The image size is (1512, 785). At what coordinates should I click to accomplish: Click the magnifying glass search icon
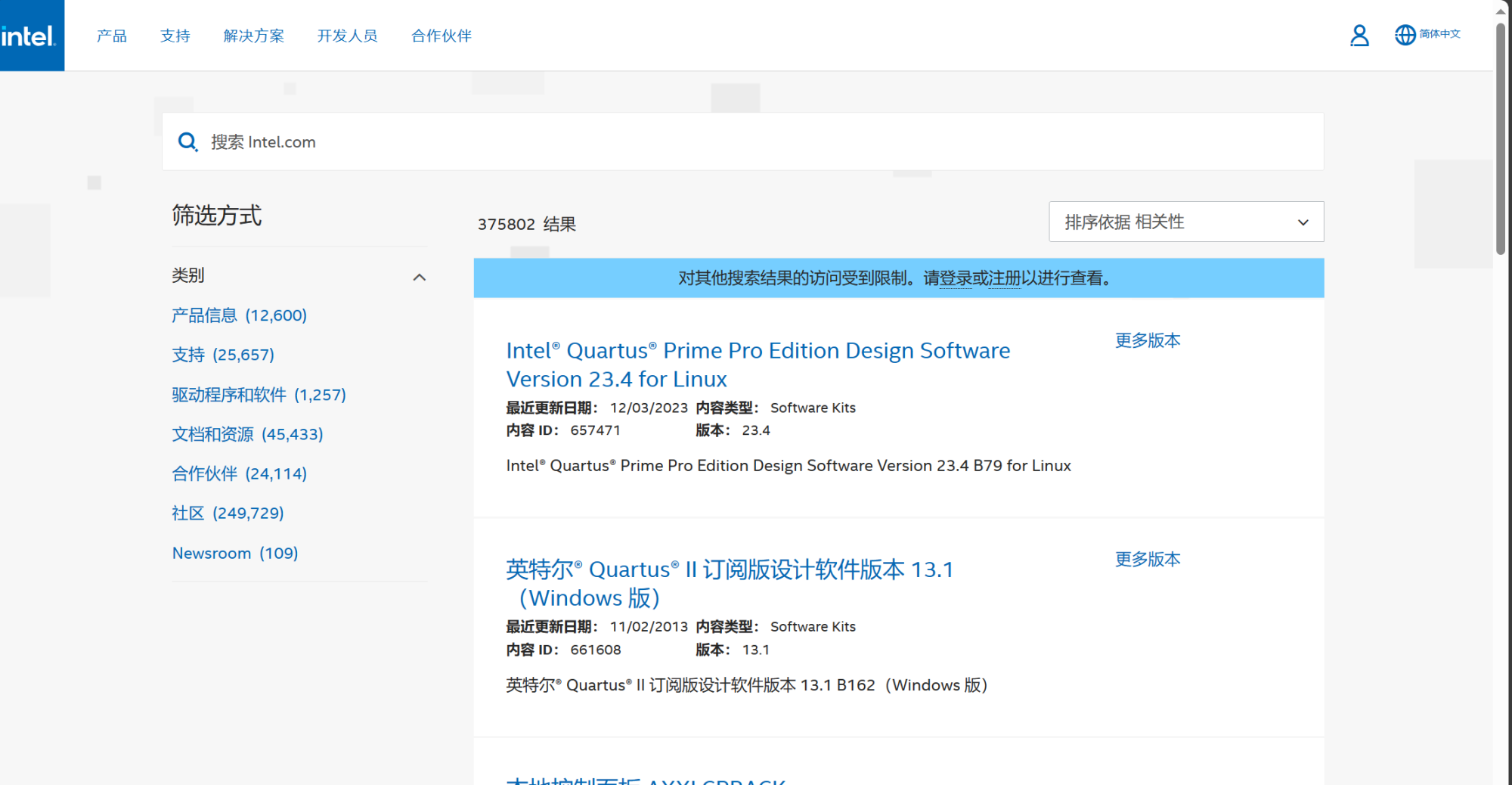click(x=187, y=142)
